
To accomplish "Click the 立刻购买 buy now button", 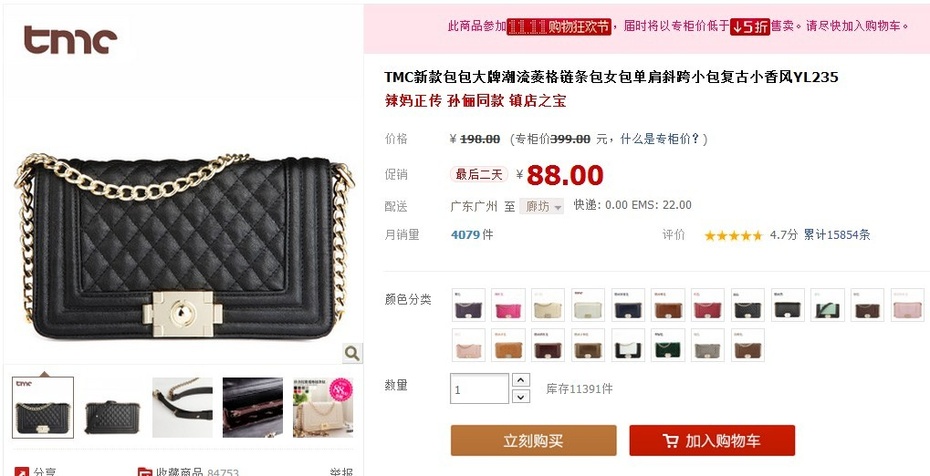I will pos(533,440).
